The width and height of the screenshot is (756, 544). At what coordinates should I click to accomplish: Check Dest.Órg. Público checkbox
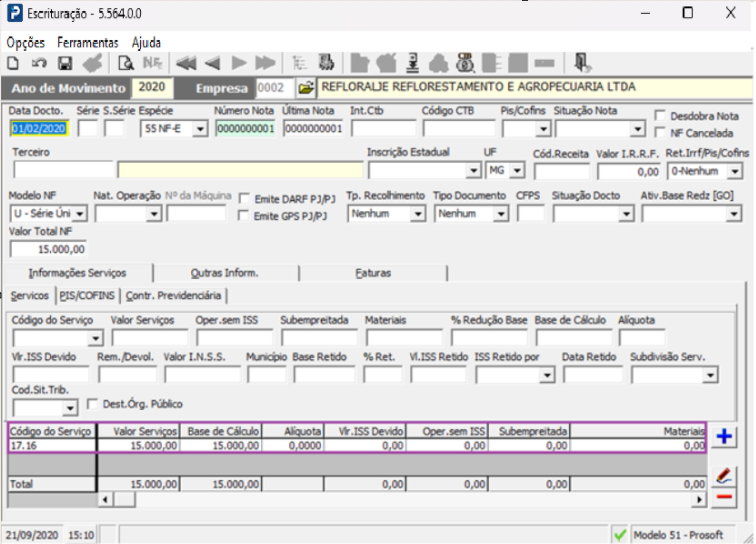(93, 404)
